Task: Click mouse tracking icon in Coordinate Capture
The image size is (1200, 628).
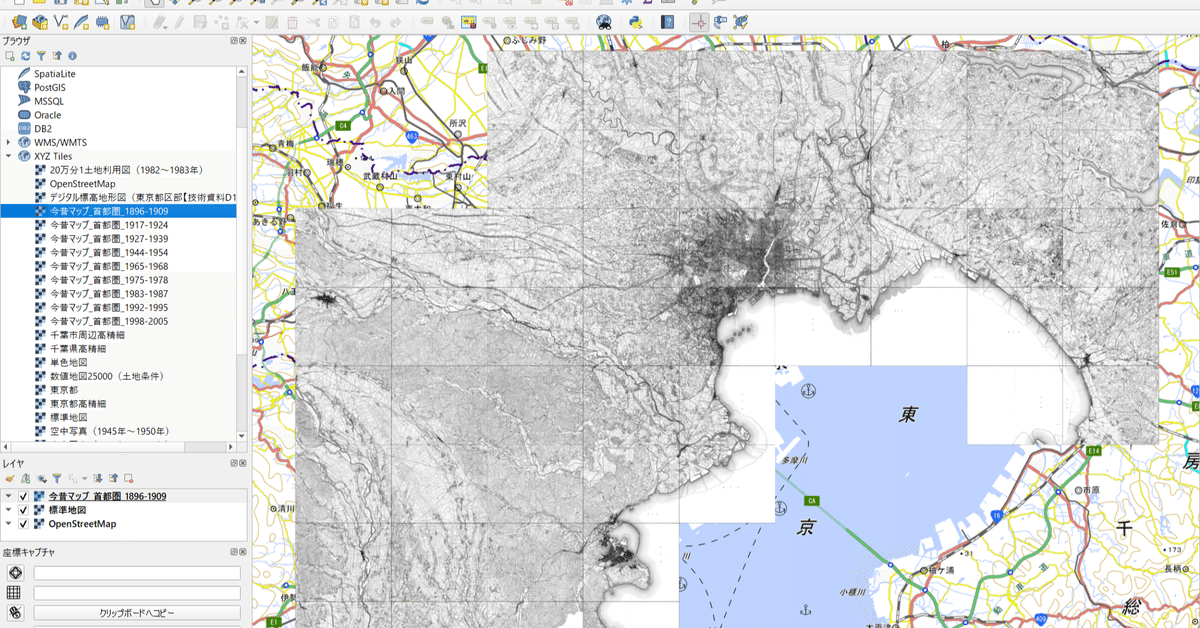Action: click(15, 613)
